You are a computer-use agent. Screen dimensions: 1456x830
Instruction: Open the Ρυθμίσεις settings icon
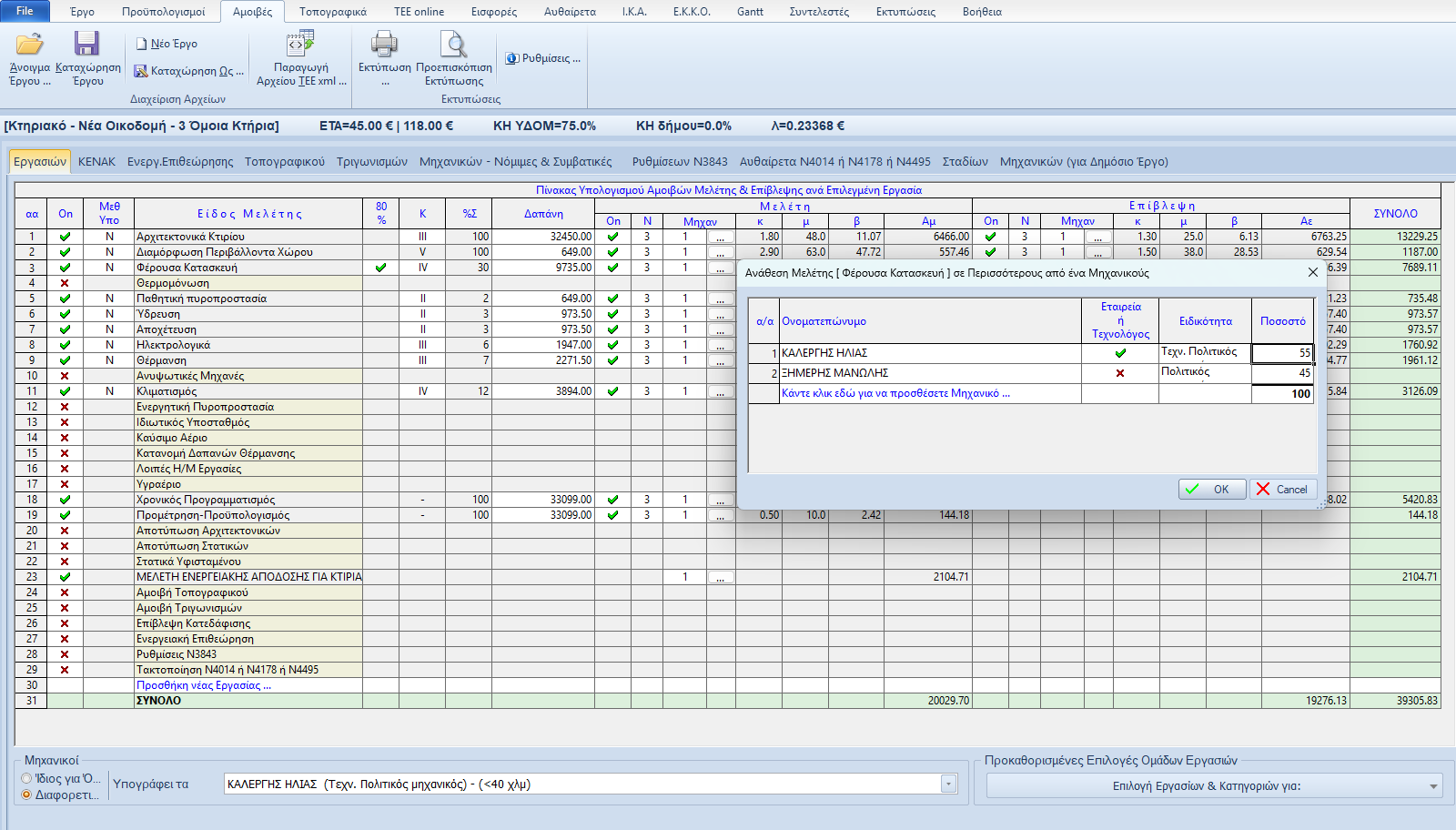click(512, 58)
